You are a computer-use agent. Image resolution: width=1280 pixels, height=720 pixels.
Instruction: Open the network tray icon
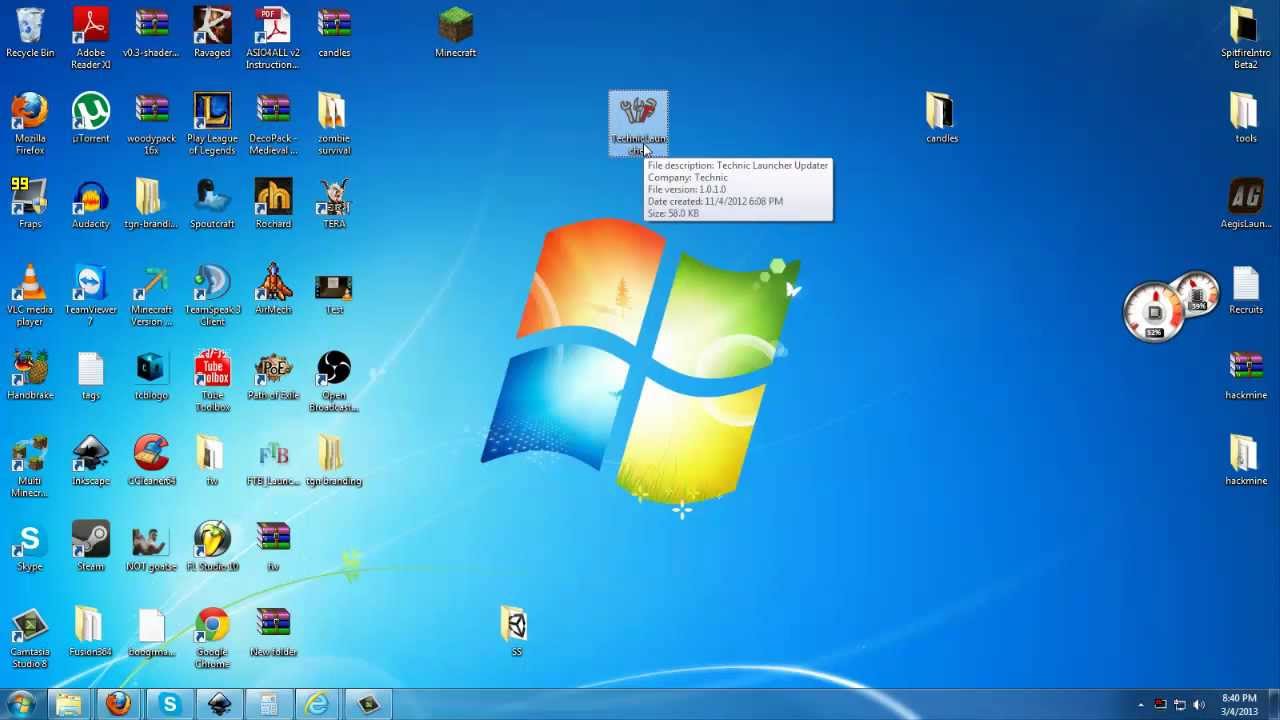(x=1179, y=705)
